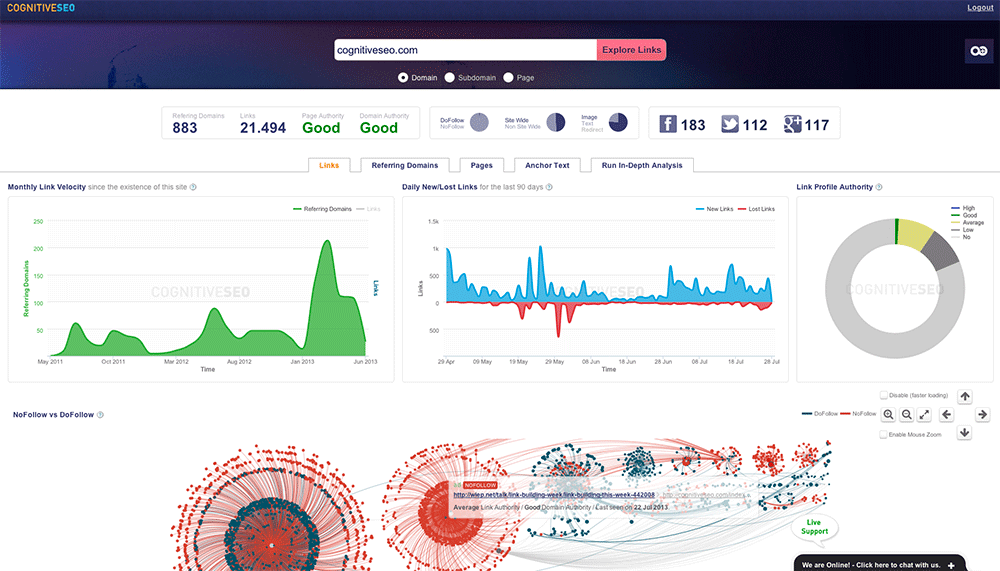This screenshot has width=1000, height=571.
Task: Click the Site Wide pie chart icon
Action: click(x=555, y=122)
